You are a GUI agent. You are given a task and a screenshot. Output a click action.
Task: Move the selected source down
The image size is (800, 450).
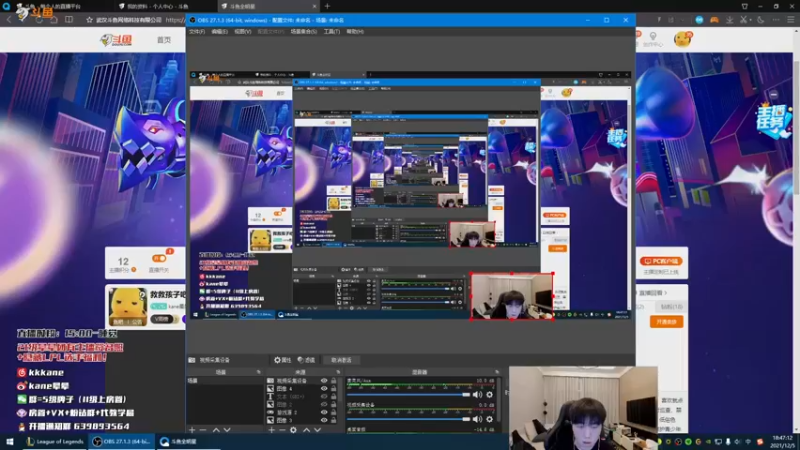pyautogui.click(x=317, y=430)
